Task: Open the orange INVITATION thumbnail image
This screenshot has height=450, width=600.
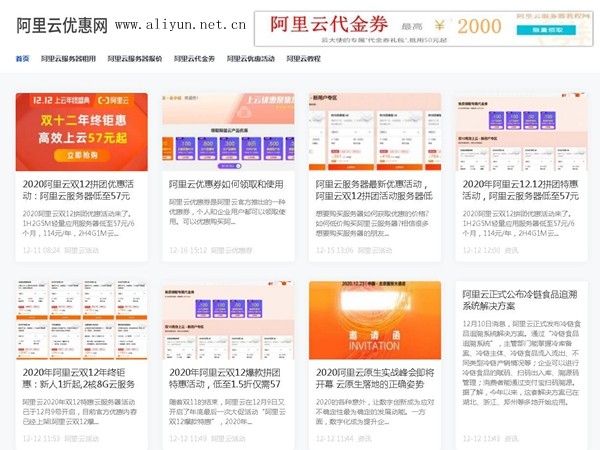Action: click(375, 320)
